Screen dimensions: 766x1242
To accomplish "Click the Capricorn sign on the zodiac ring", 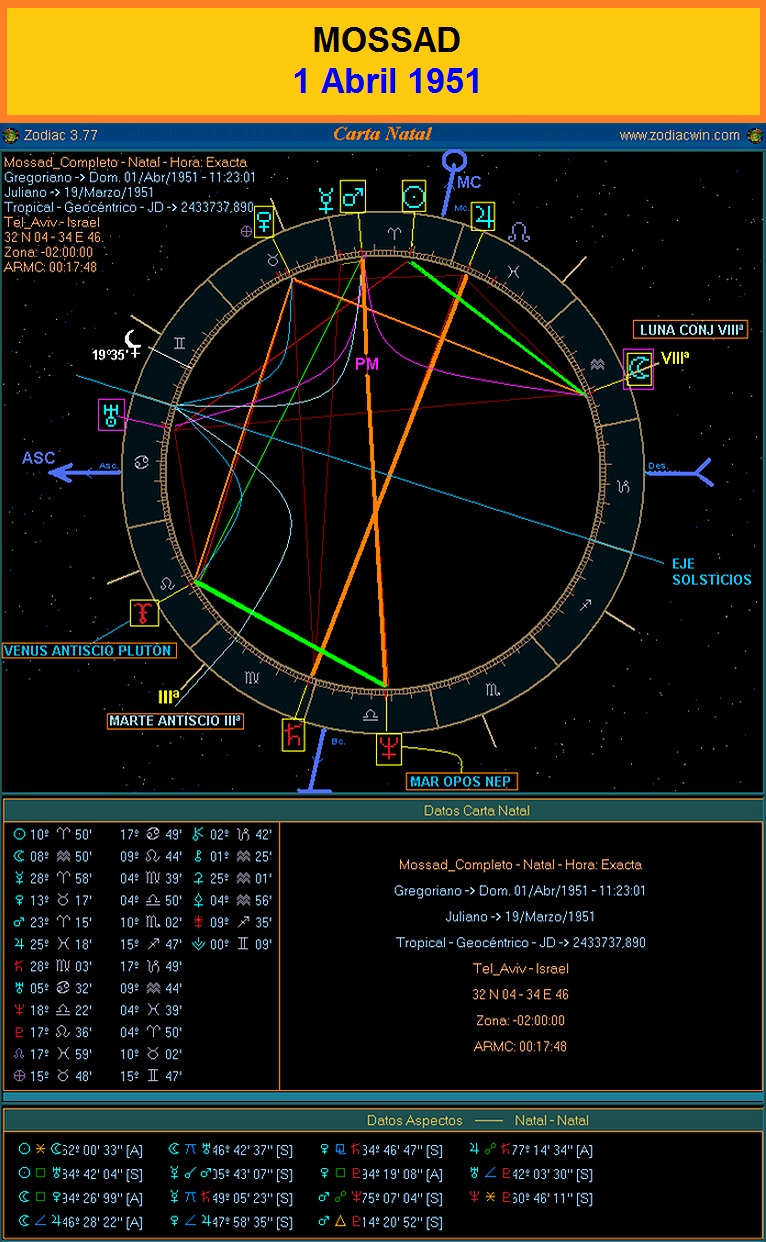I will coord(623,486).
